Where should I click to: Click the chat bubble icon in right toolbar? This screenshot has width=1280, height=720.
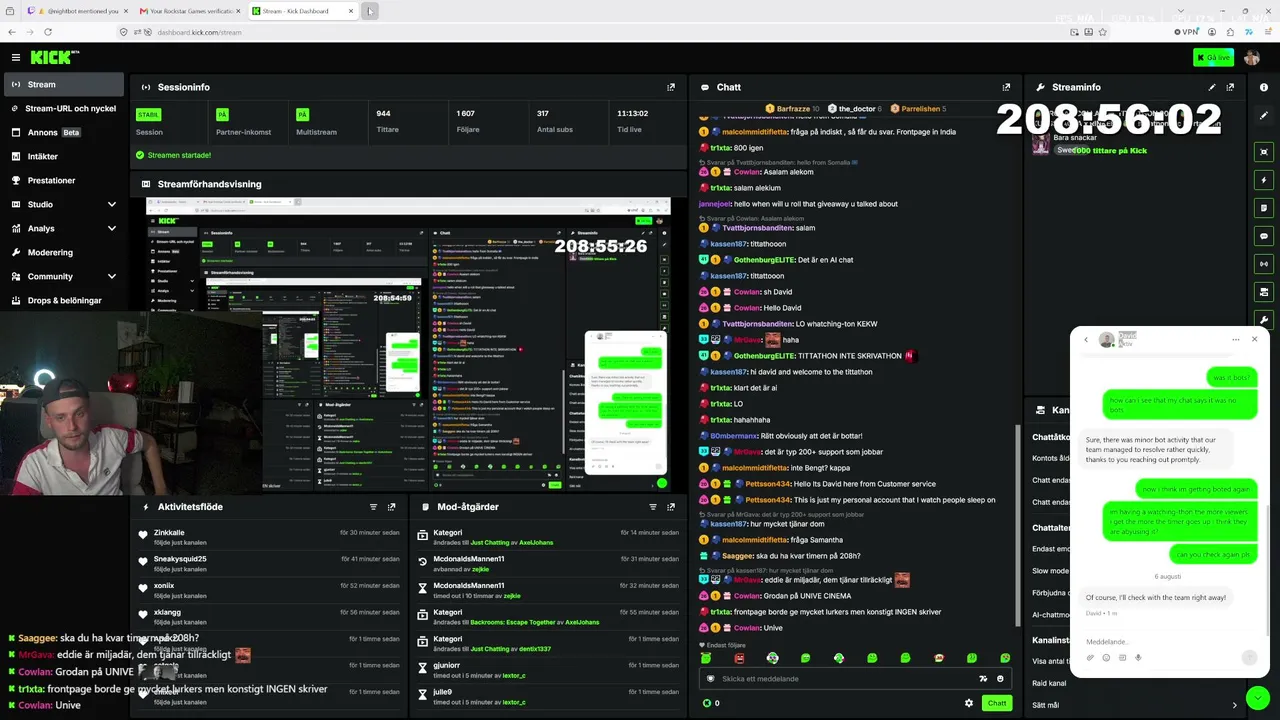click(x=1264, y=236)
